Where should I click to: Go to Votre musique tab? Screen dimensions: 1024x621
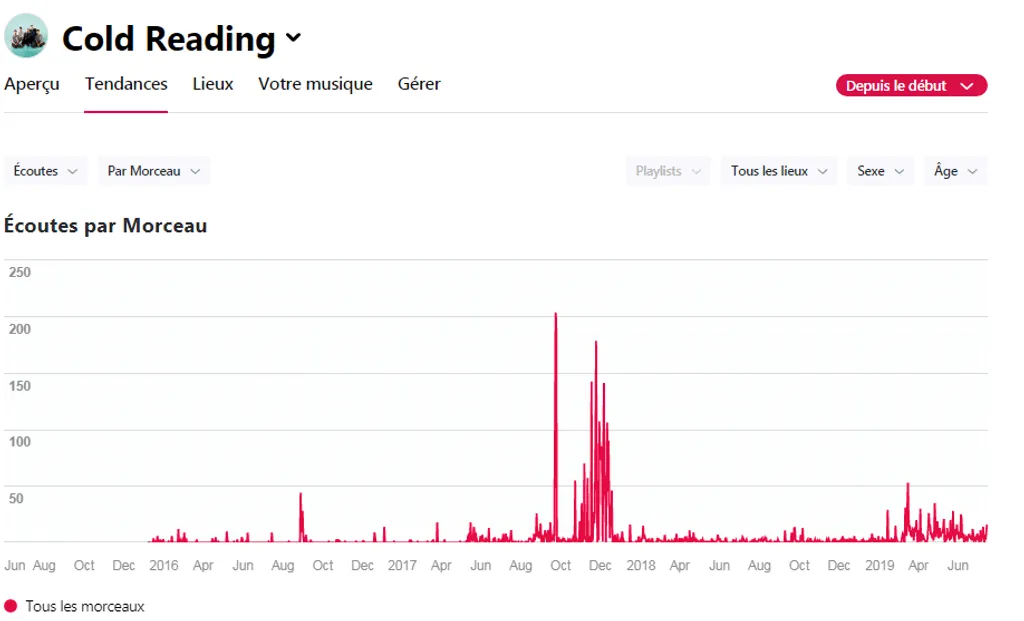[315, 84]
